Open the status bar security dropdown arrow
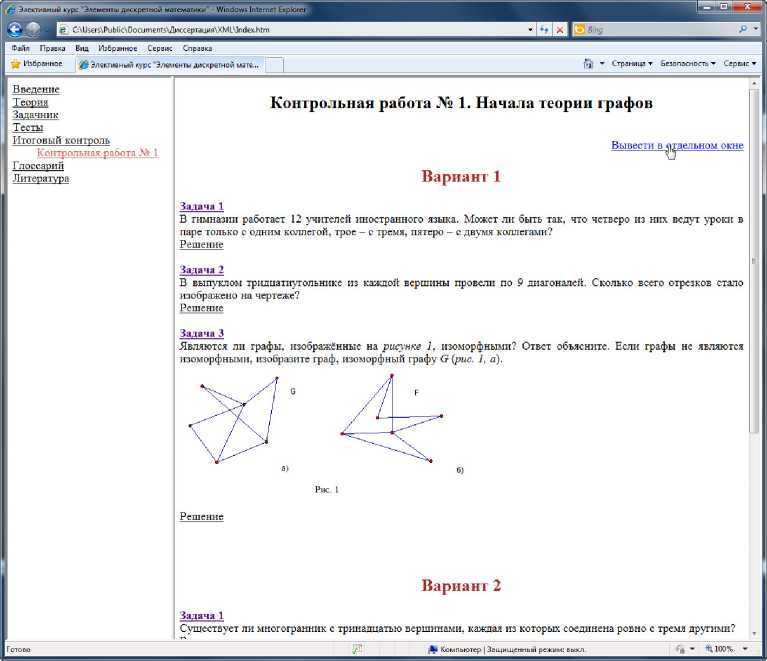767x661 pixels. click(x=692, y=649)
